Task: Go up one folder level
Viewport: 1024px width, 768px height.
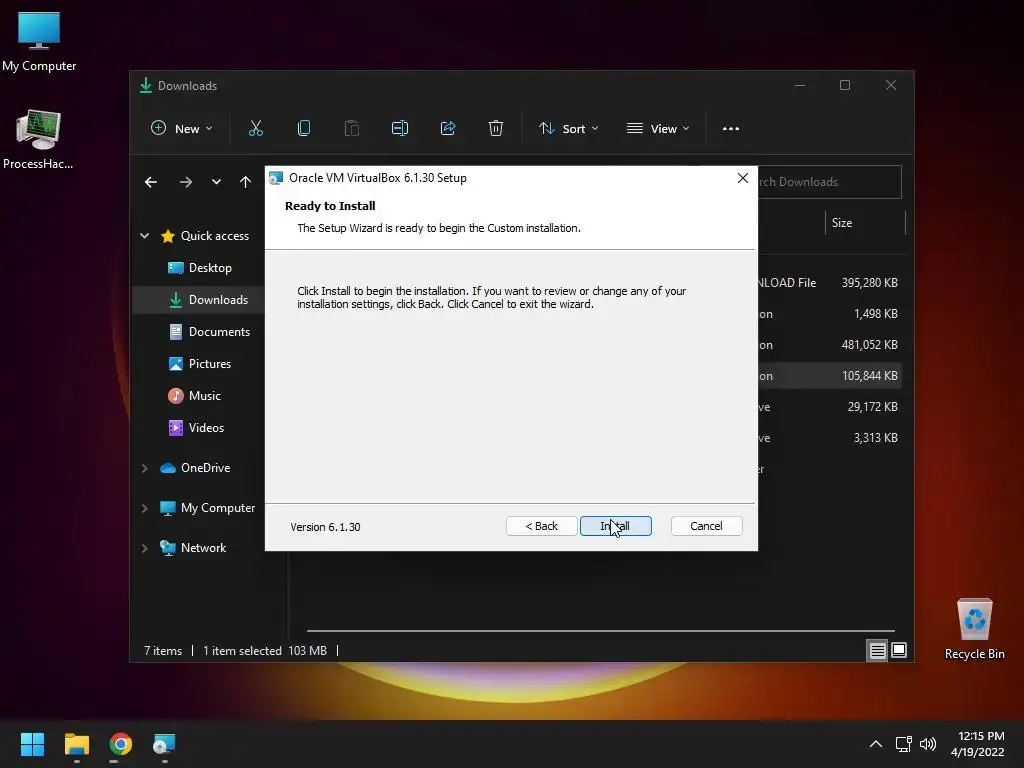Action: click(x=246, y=182)
